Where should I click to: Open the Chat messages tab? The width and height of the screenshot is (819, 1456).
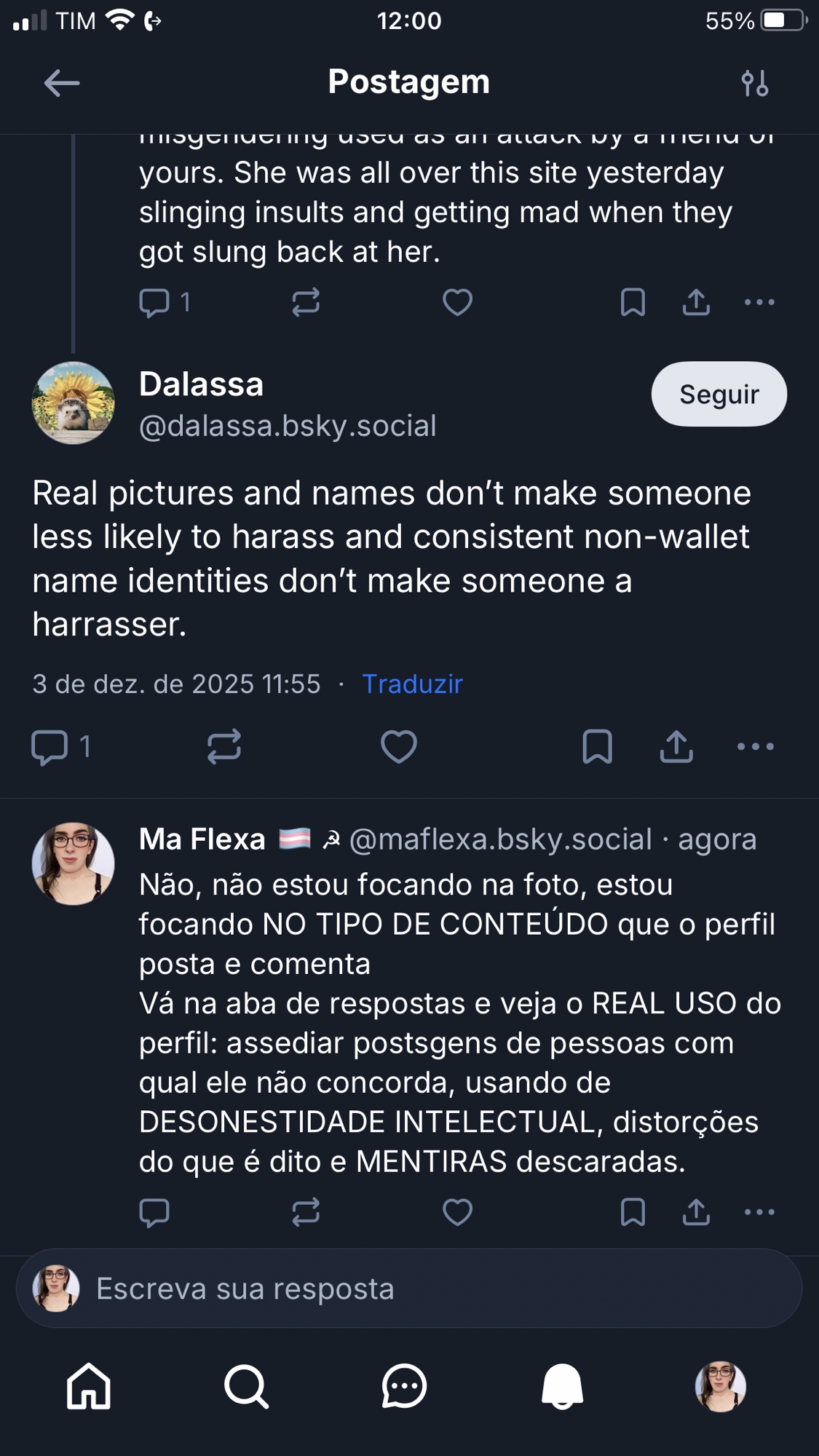[404, 1386]
